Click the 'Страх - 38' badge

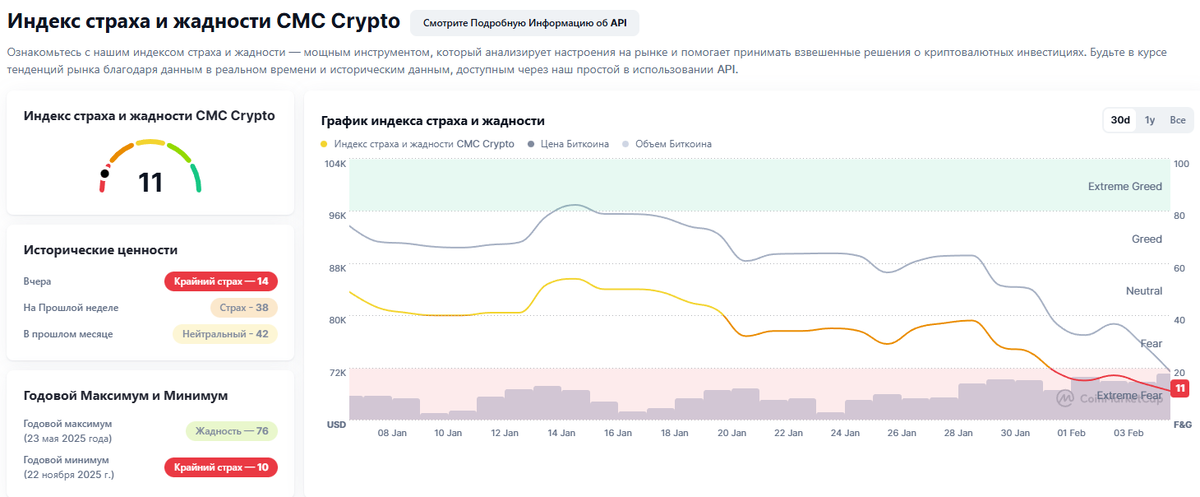tap(244, 308)
